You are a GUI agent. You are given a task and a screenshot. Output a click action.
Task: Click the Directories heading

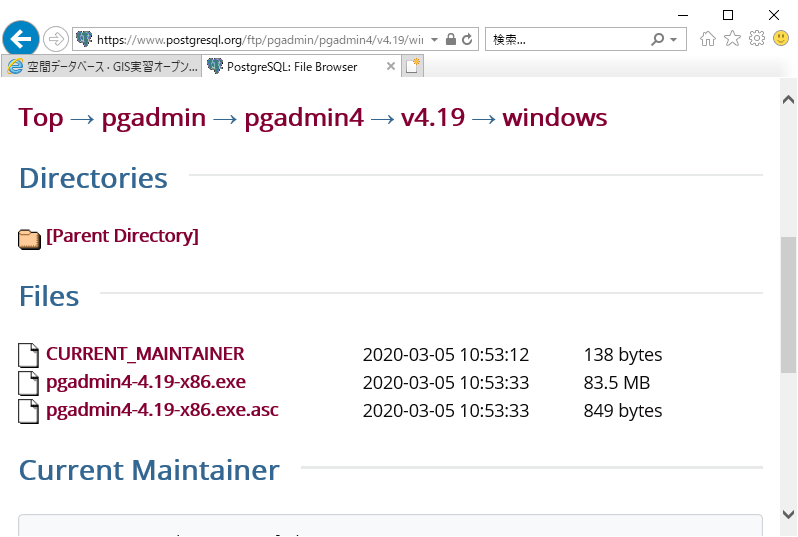(x=93, y=178)
